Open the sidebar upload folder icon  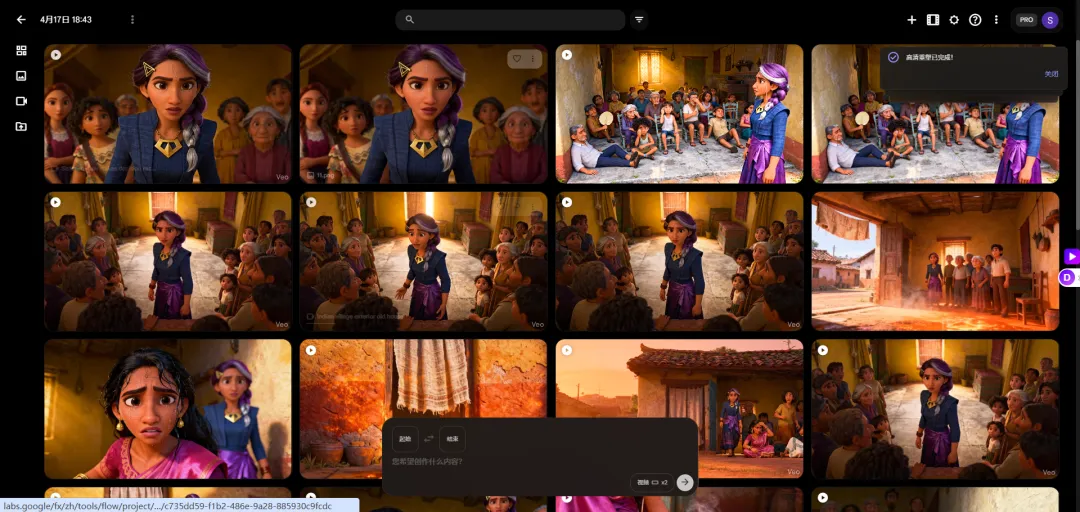coord(21,127)
